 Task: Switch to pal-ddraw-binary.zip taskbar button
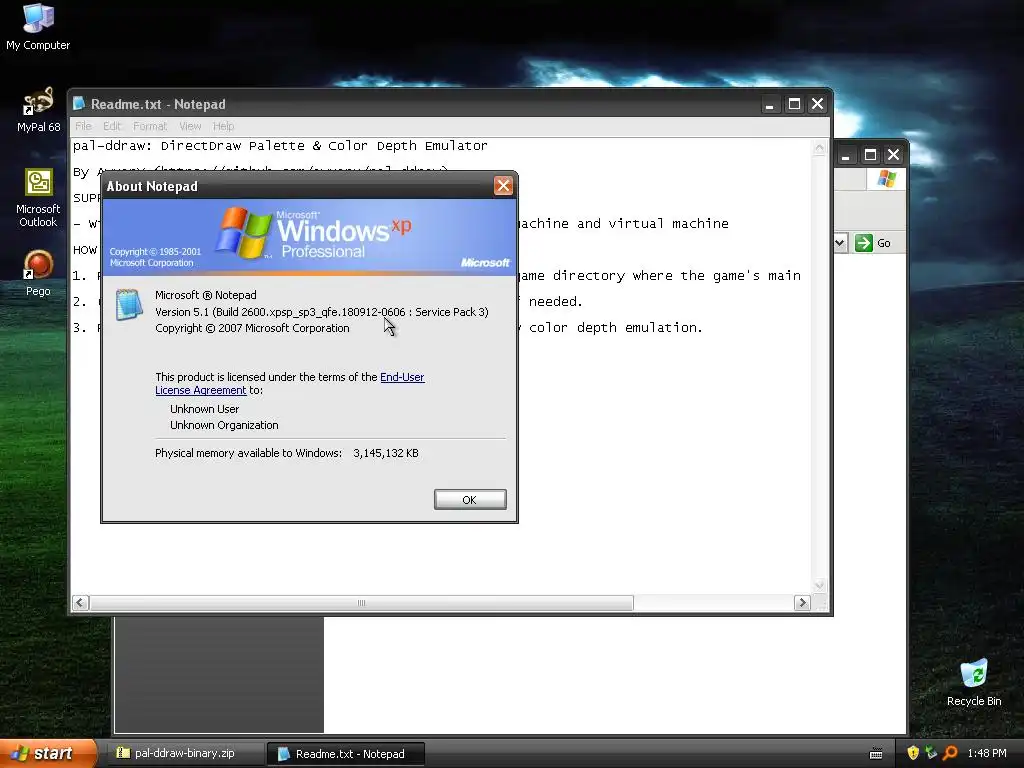click(x=184, y=753)
